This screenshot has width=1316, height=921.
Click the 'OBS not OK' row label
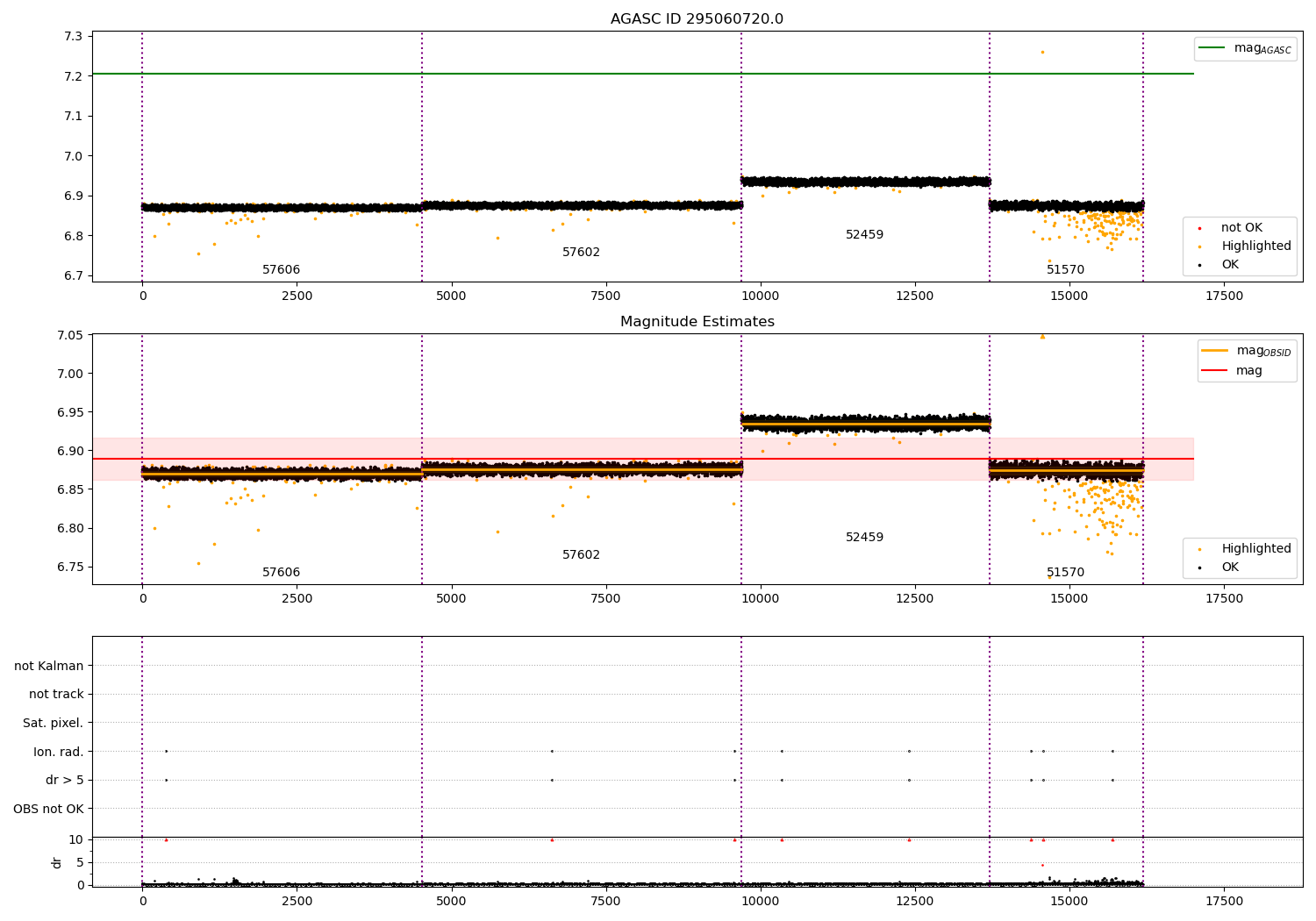pyautogui.click(x=49, y=809)
